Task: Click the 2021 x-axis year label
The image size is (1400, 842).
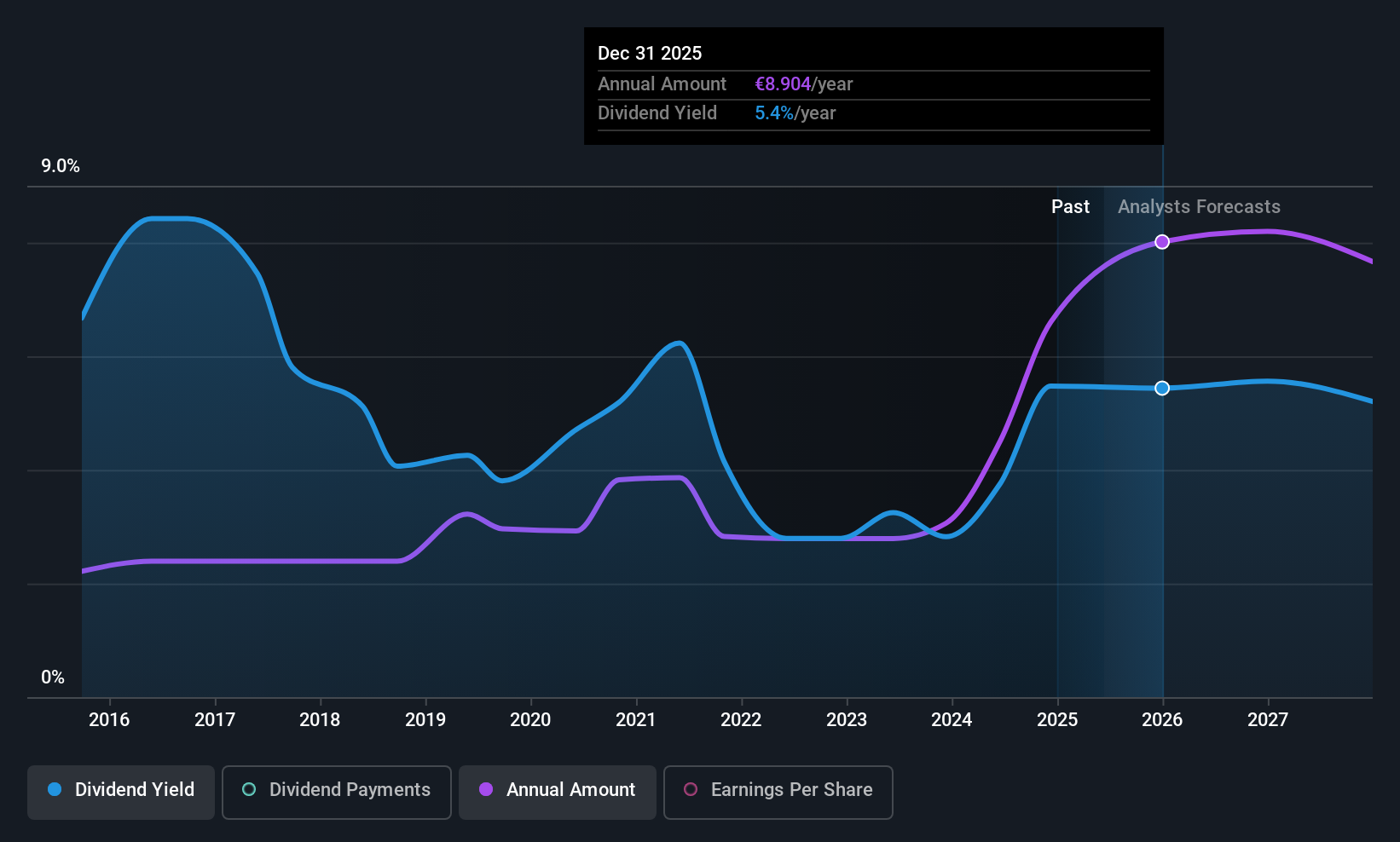Action: tap(636, 720)
